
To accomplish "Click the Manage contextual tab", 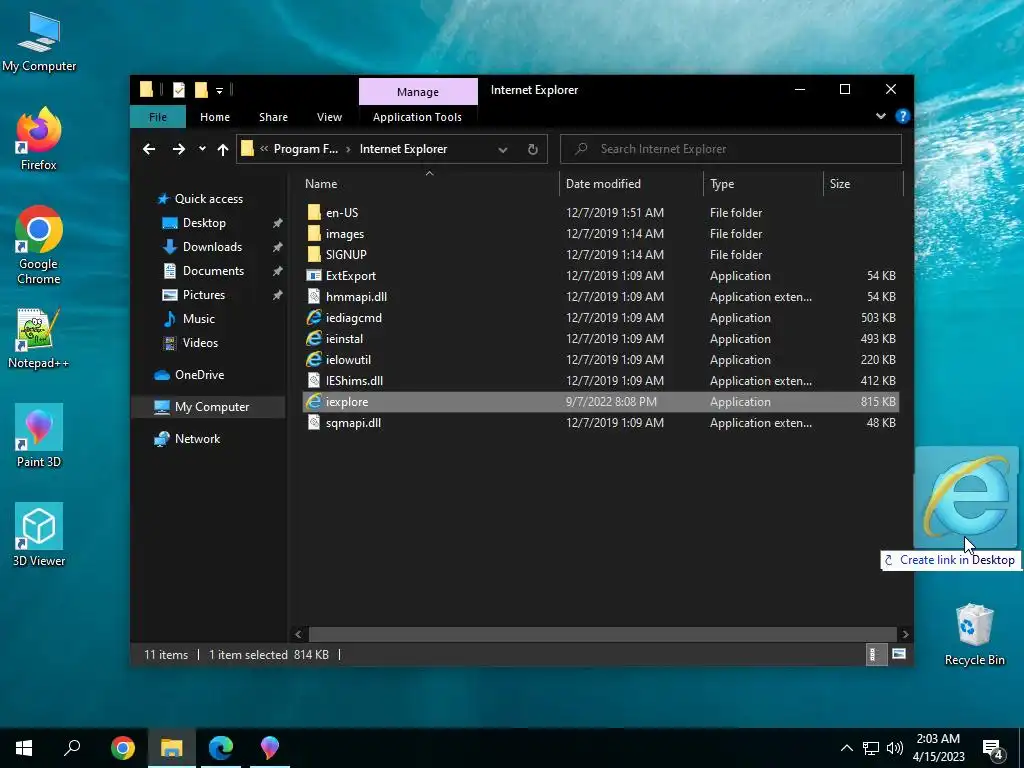I will pyautogui.click(x=418, y=91).
